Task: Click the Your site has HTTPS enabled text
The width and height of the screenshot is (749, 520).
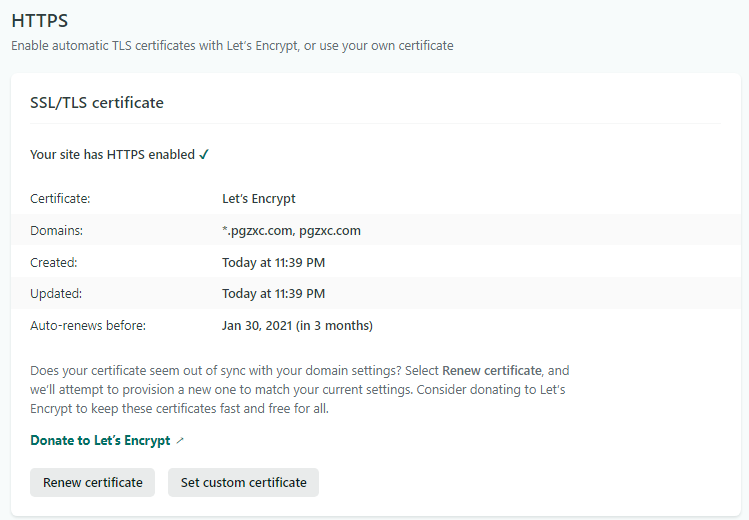Action: (112, 155)
